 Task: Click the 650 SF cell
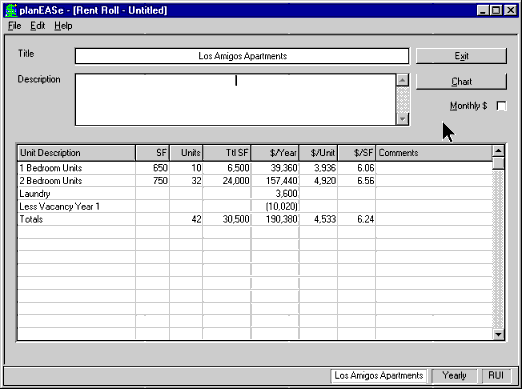(x=153, y=168)
